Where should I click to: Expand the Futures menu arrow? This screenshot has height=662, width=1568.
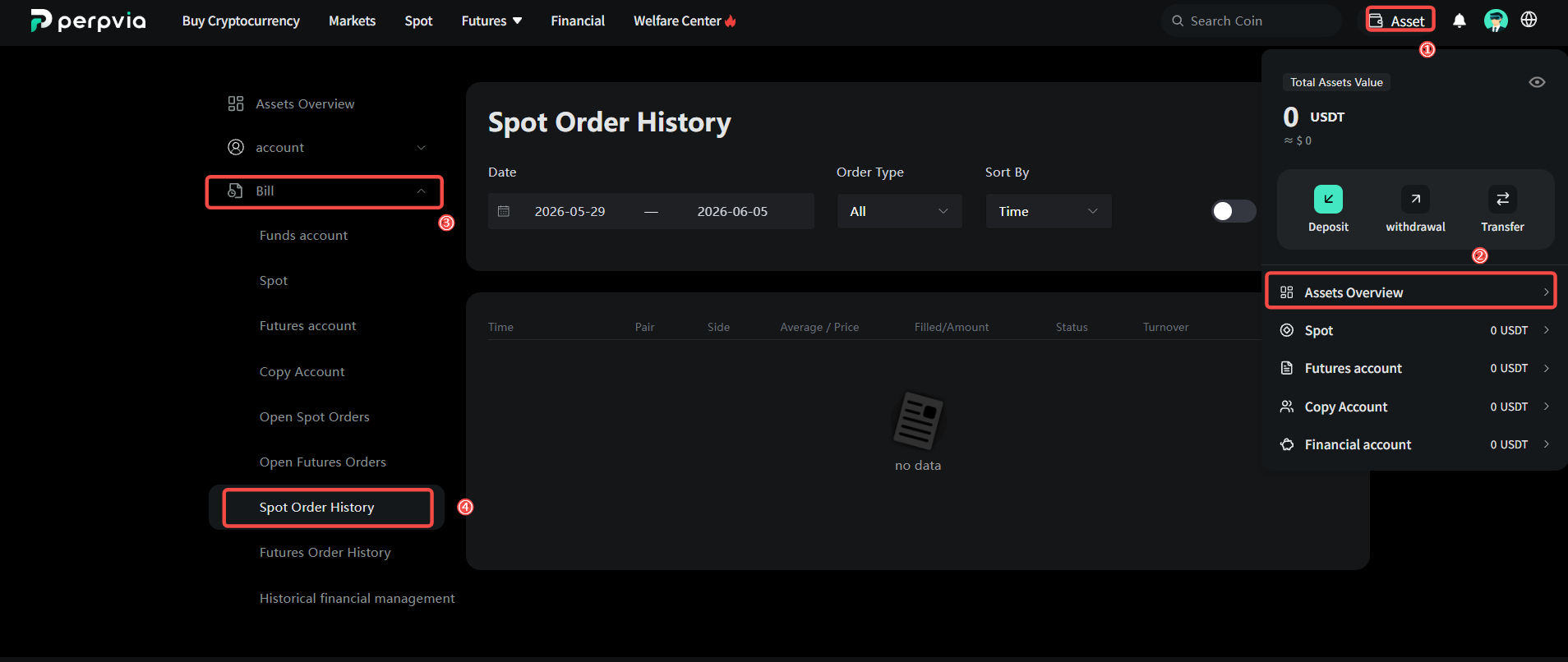point(517,21)
